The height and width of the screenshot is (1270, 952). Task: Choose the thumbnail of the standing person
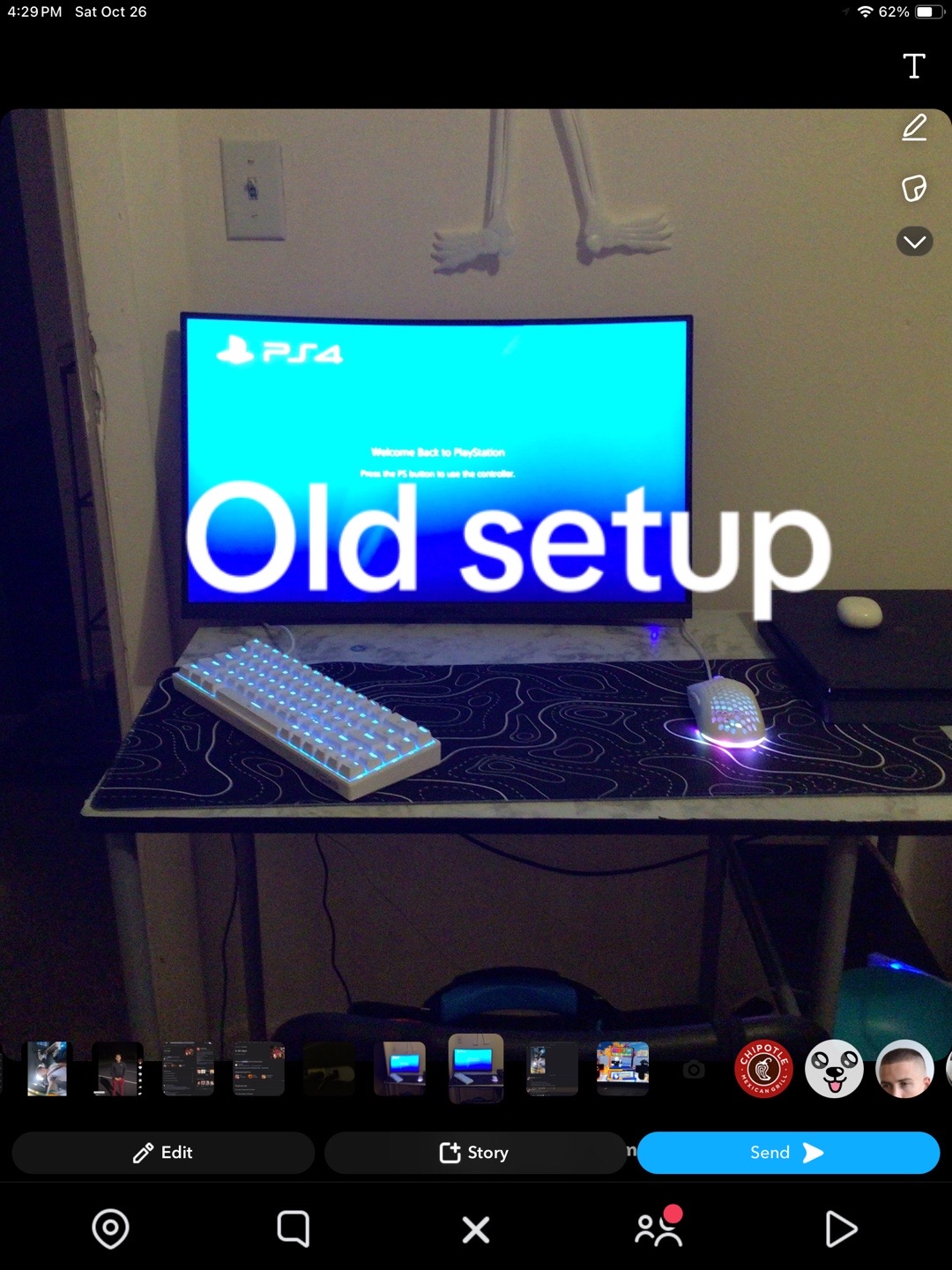(117, 1068)
